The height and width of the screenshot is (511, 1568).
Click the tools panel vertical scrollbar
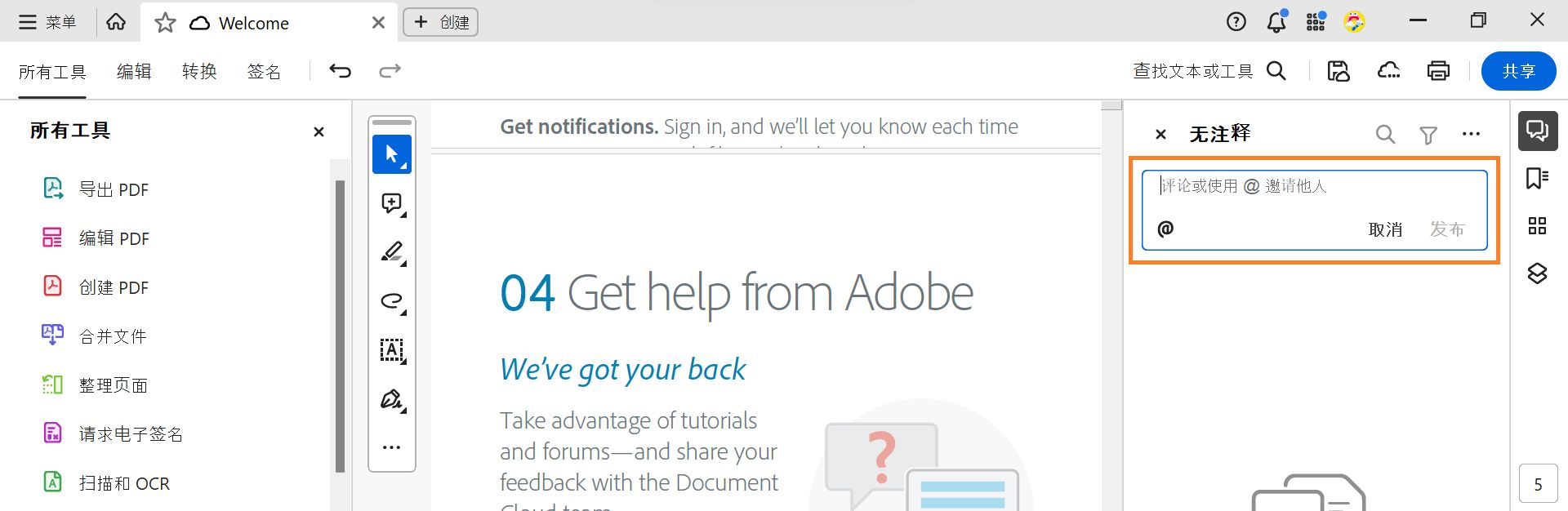click(x=340, y=327)
